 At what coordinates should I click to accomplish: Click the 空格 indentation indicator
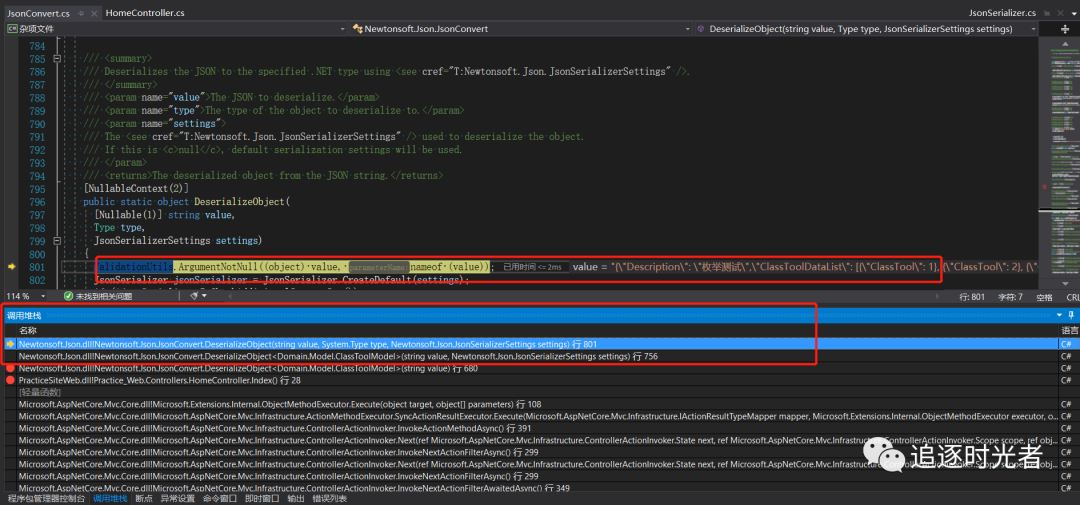[1045, 297]
